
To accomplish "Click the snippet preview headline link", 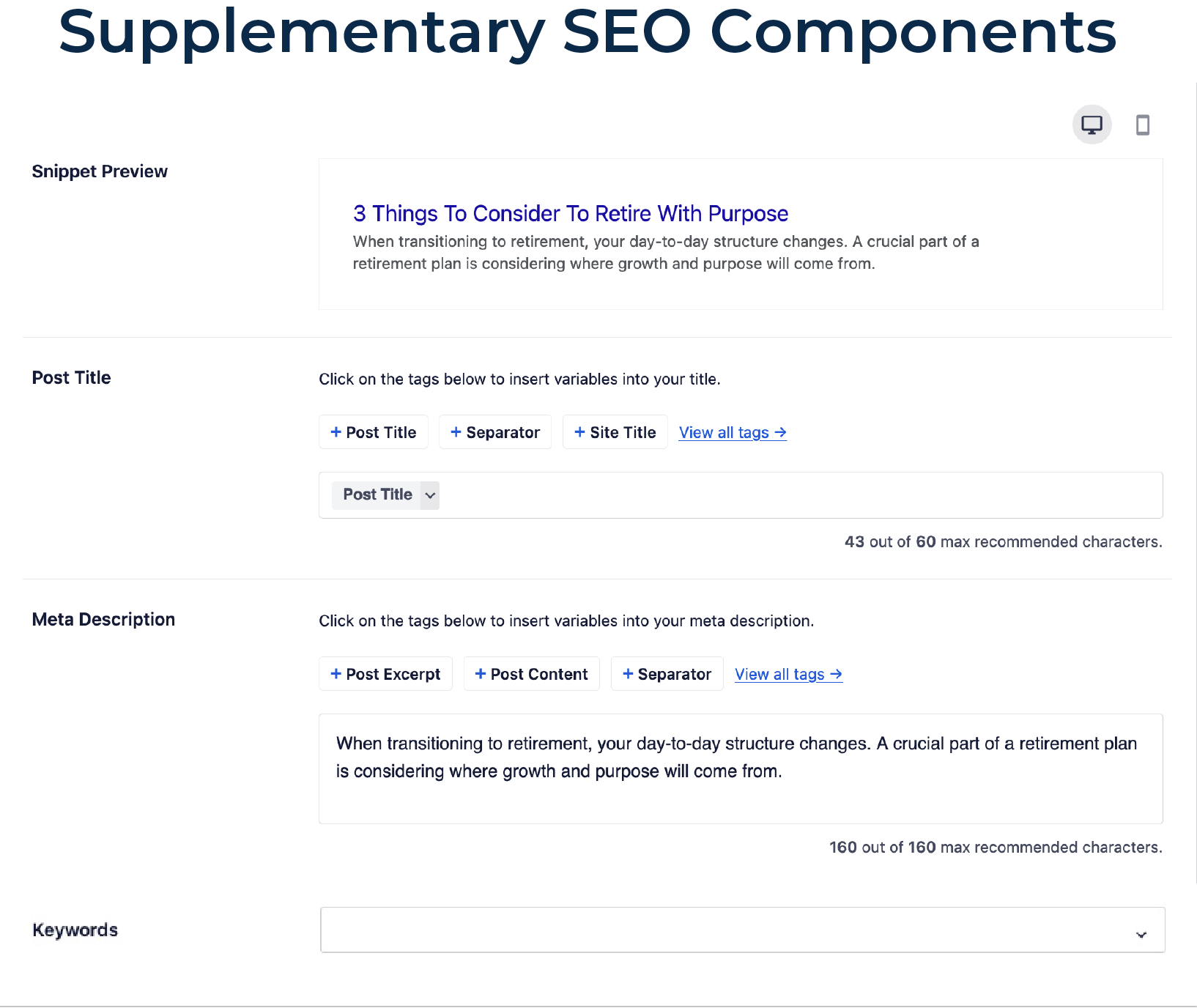I will [571, 213].
